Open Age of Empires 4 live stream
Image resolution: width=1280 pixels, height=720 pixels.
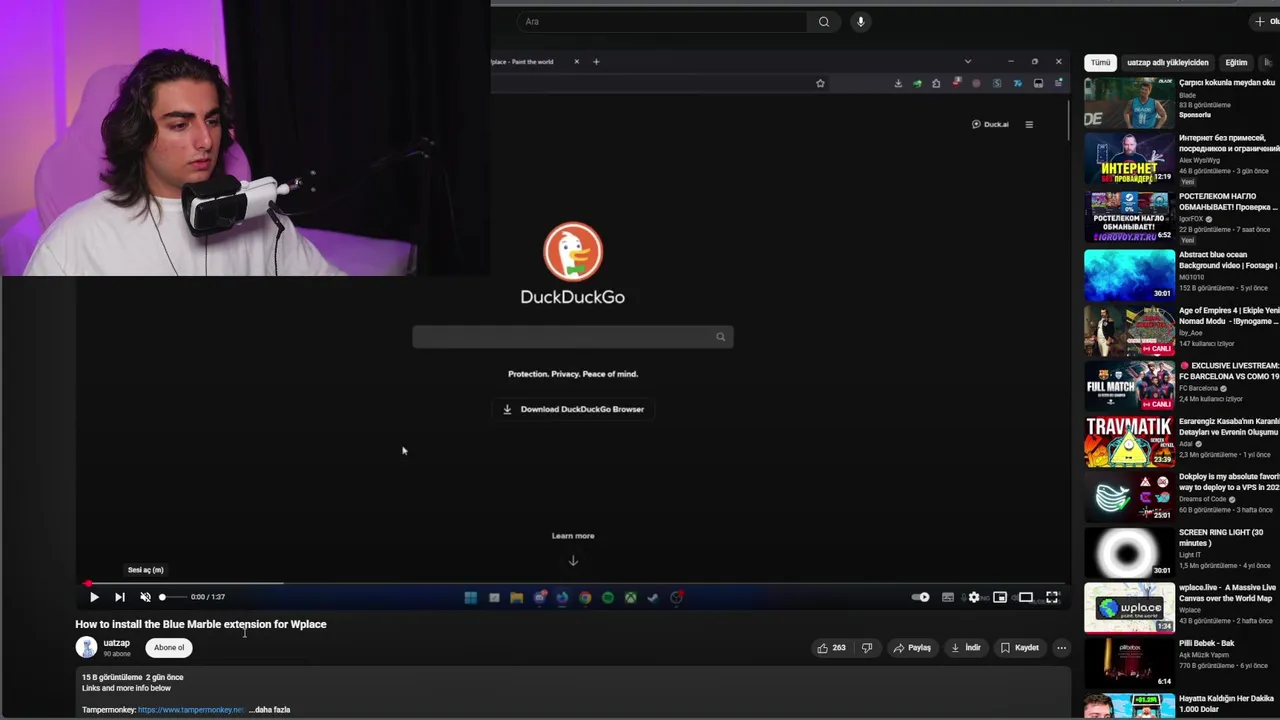[x=1129, y=331]
